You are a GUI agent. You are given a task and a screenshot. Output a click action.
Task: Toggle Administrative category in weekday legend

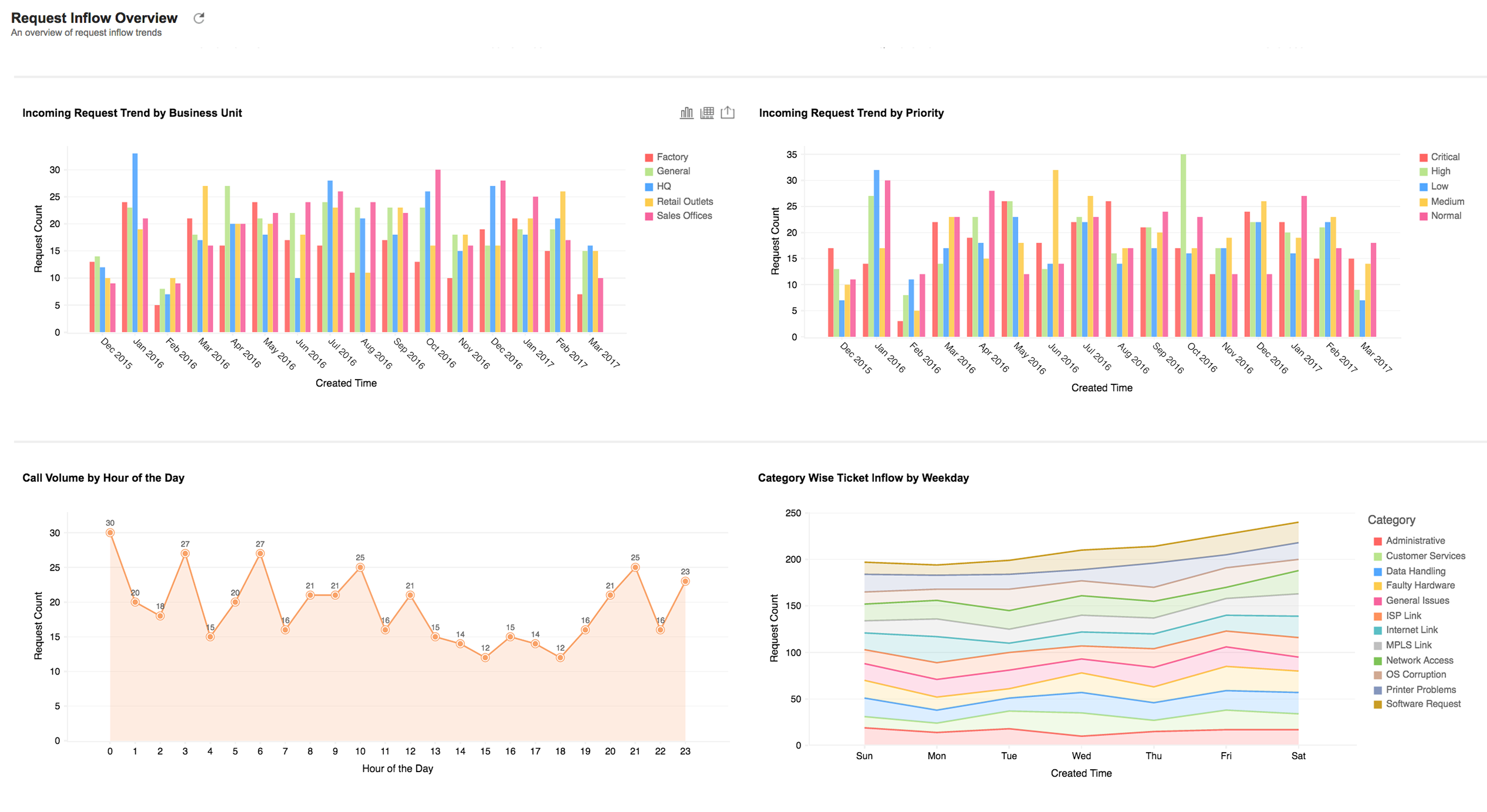pos(1415,541)
